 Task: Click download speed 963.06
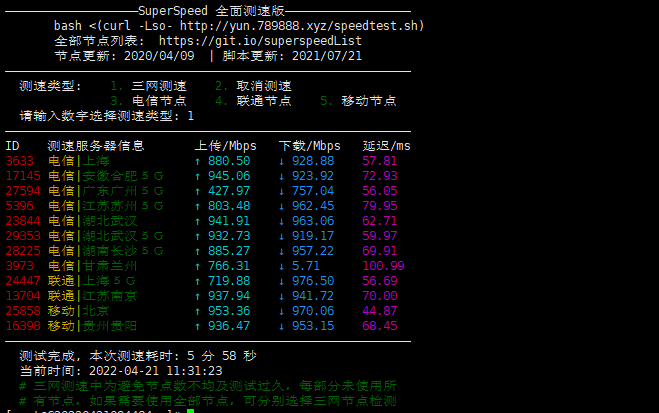tap(313, 221)
